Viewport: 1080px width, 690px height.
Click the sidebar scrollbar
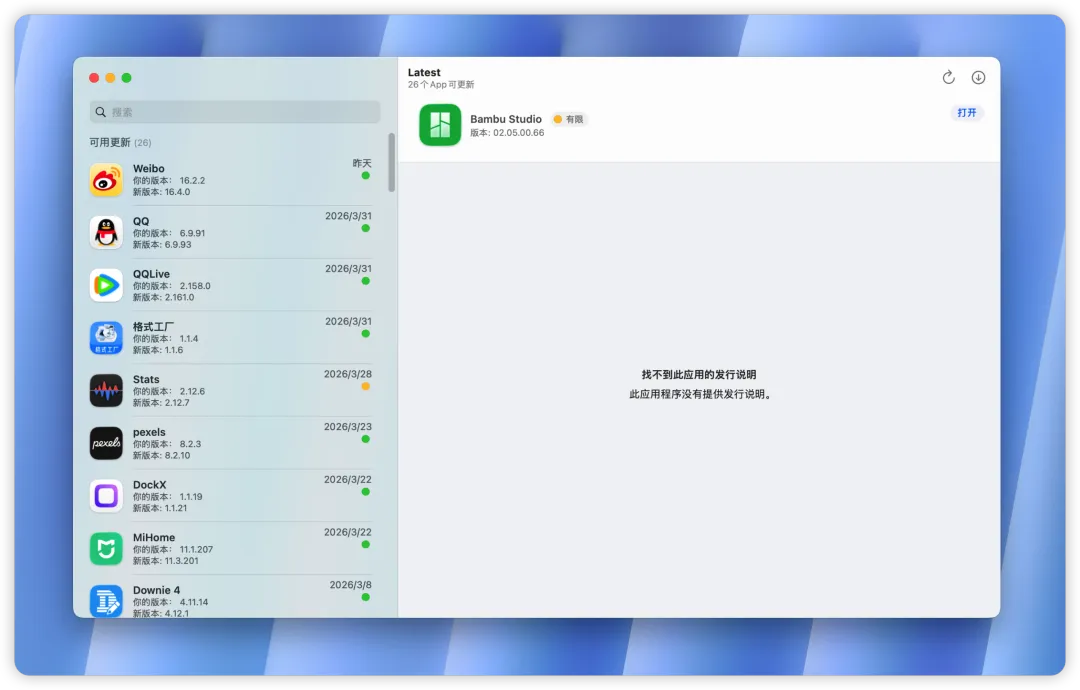tap(392, 163)
